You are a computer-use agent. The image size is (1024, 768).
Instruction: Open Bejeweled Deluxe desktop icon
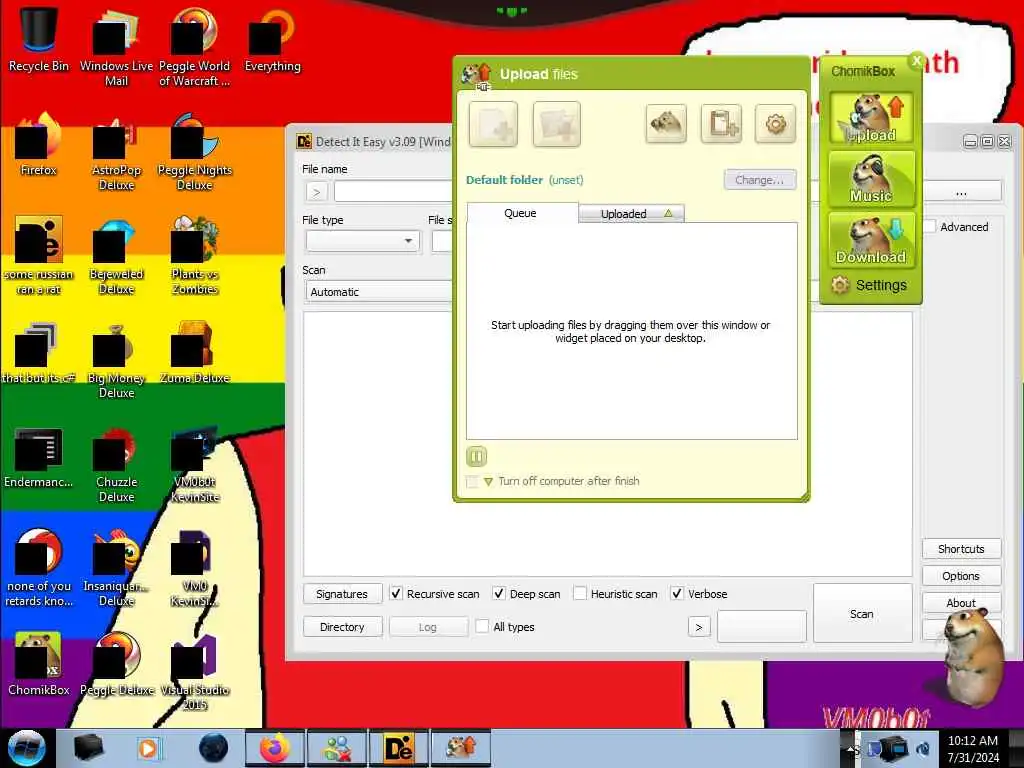(x=116, y=256)
